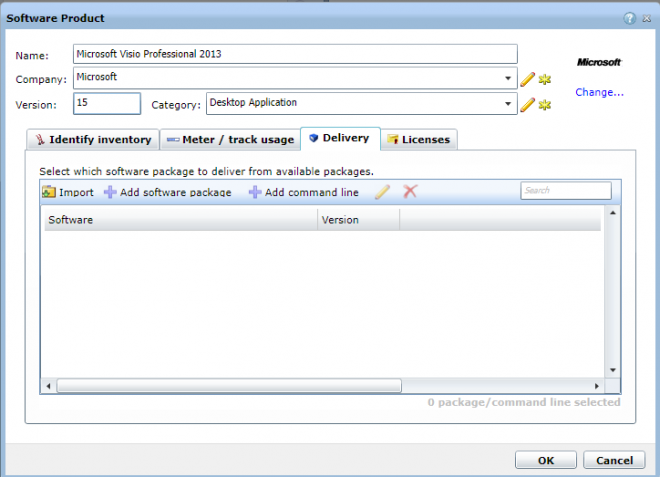This screenshot has width=660, height=477.
Task: Click the Cancel button
Action: [614, 460]
